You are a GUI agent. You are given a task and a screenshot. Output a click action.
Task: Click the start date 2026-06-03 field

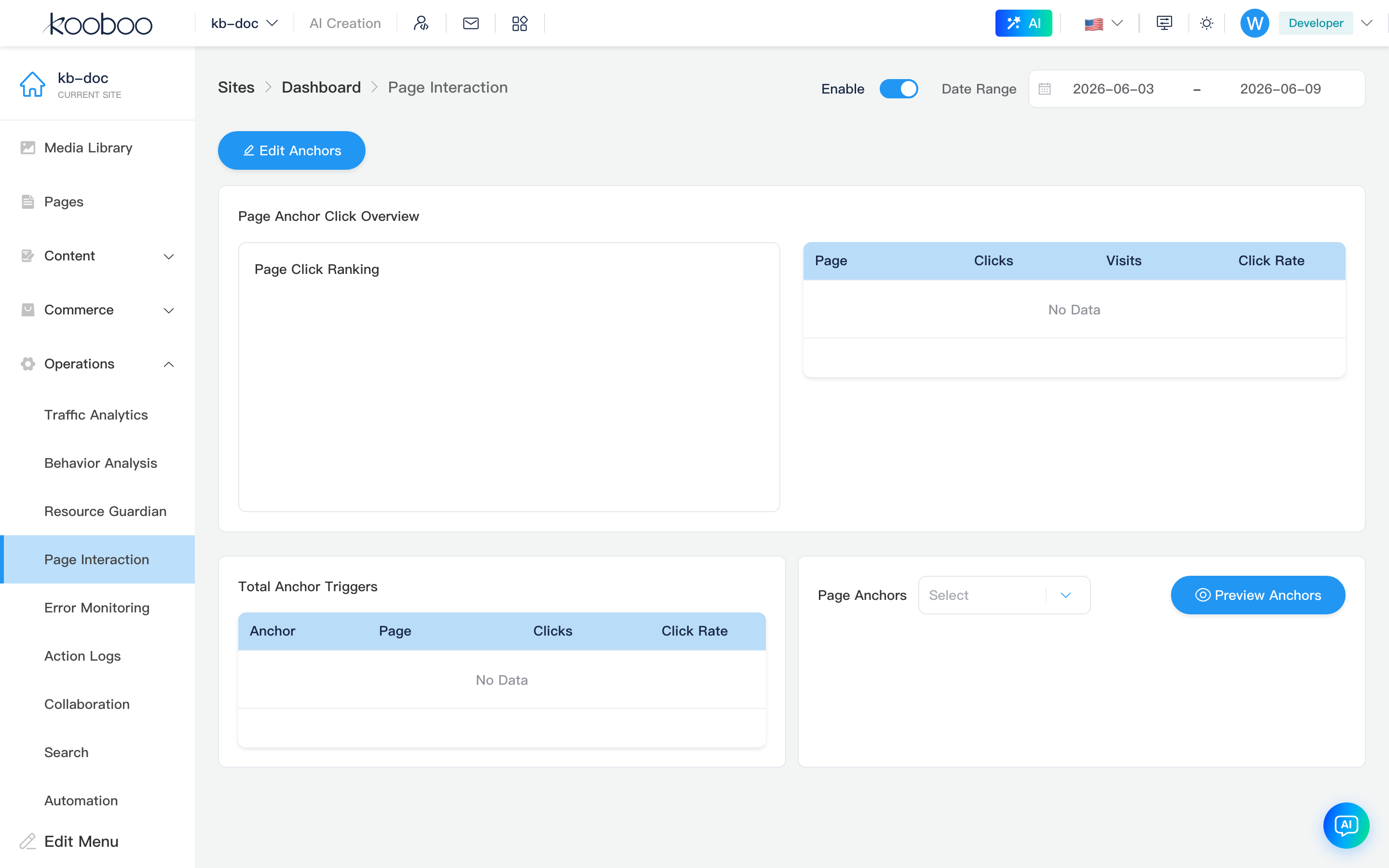coord(1113,88)
